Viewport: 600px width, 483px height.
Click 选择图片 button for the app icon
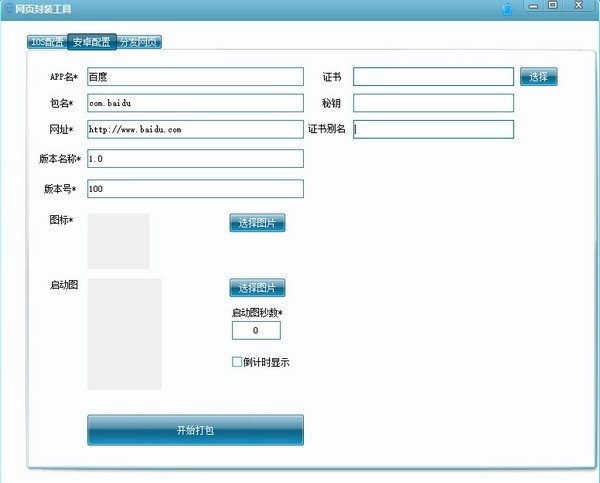coord(257,223)
